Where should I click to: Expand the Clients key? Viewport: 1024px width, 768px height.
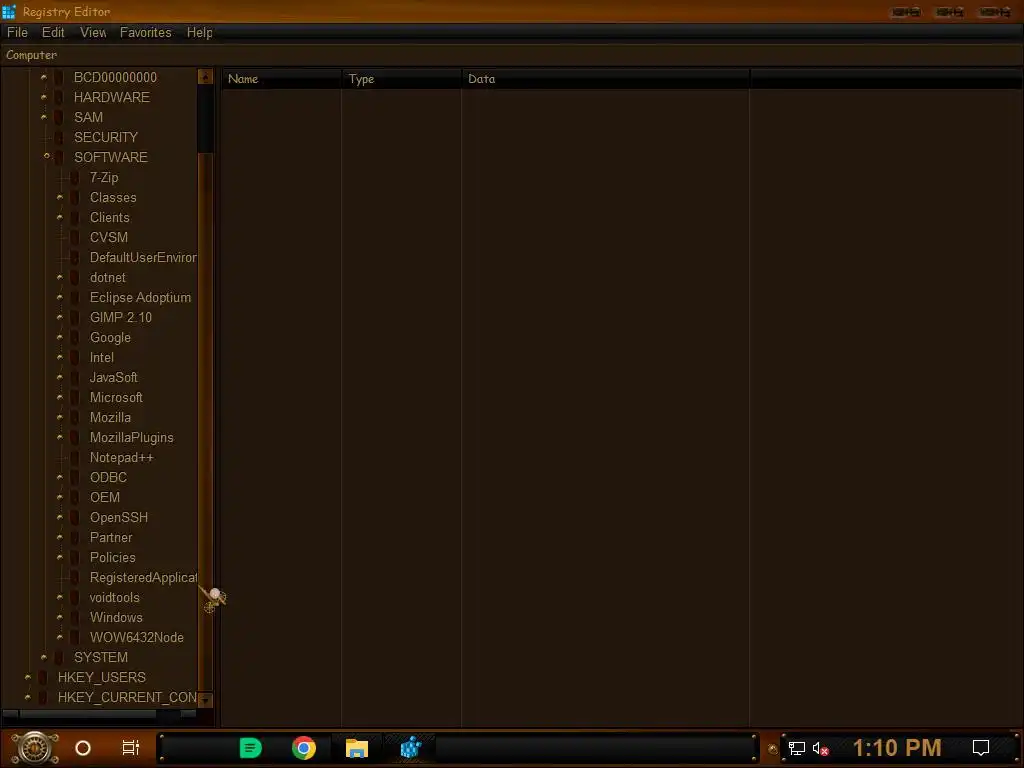point(60,217)
